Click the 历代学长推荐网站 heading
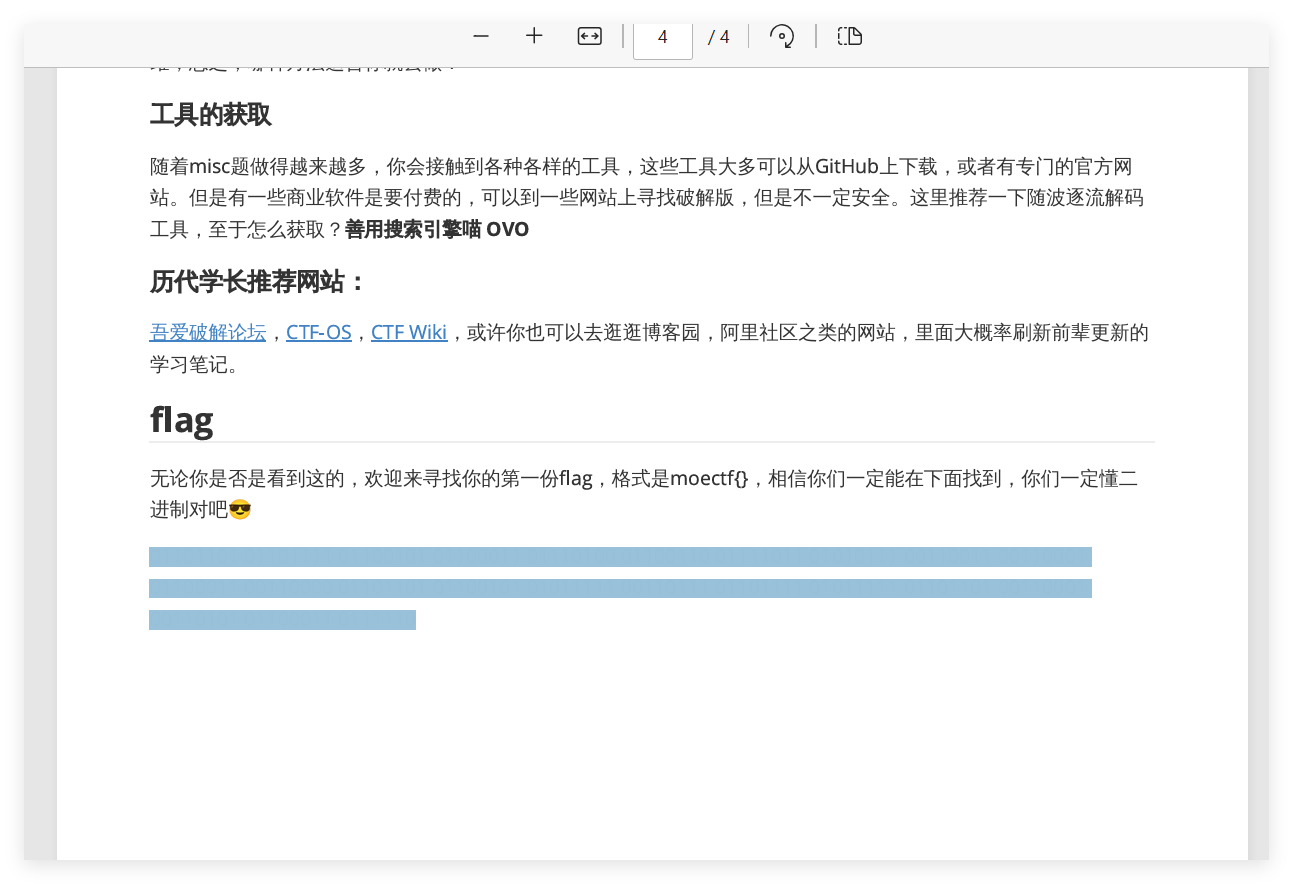Viewport: 1293px width, 884px height. [x=258, y=282]
